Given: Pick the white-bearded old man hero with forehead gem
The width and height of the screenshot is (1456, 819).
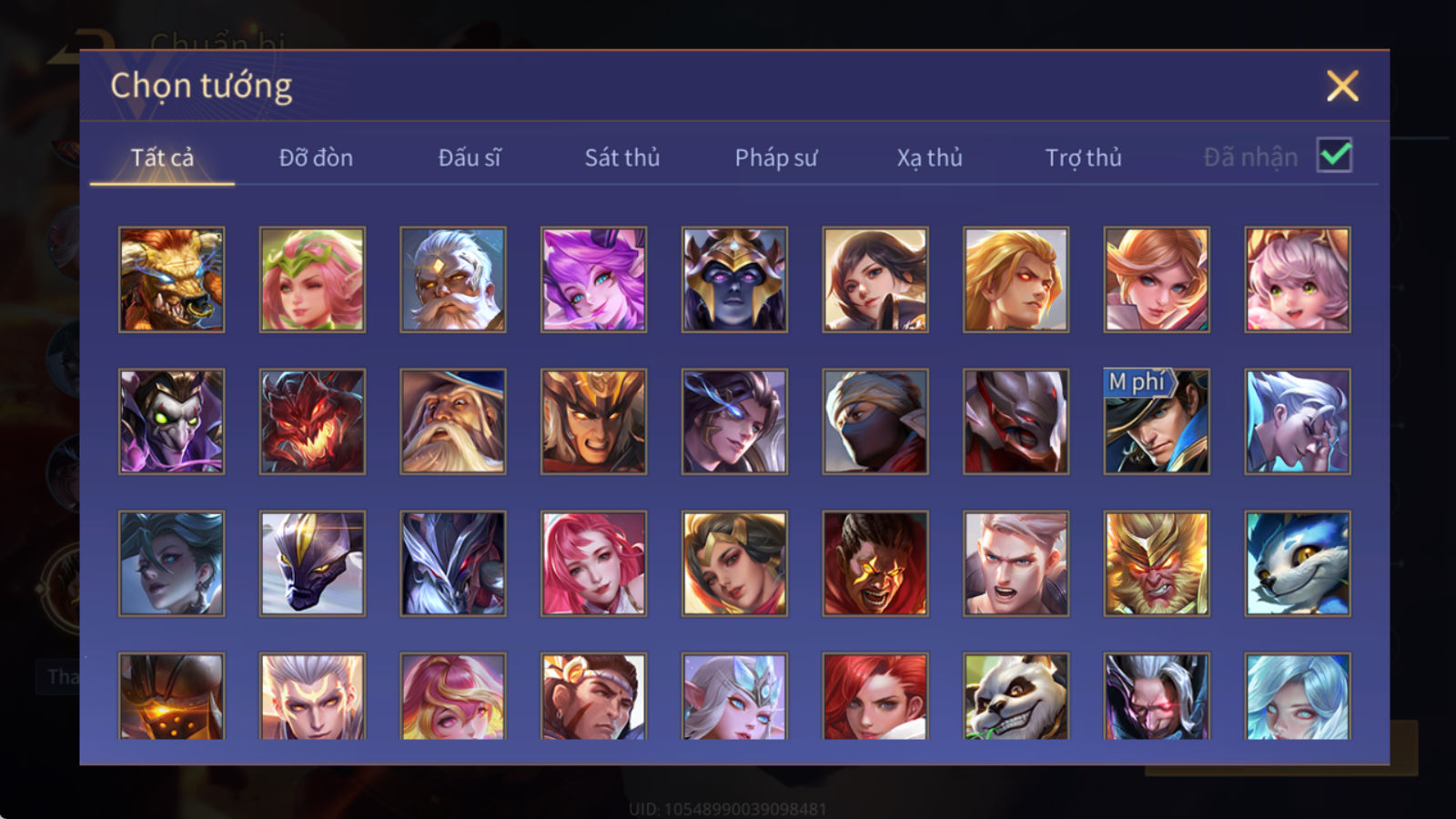Looking at the screenshot, I should 452,279.
